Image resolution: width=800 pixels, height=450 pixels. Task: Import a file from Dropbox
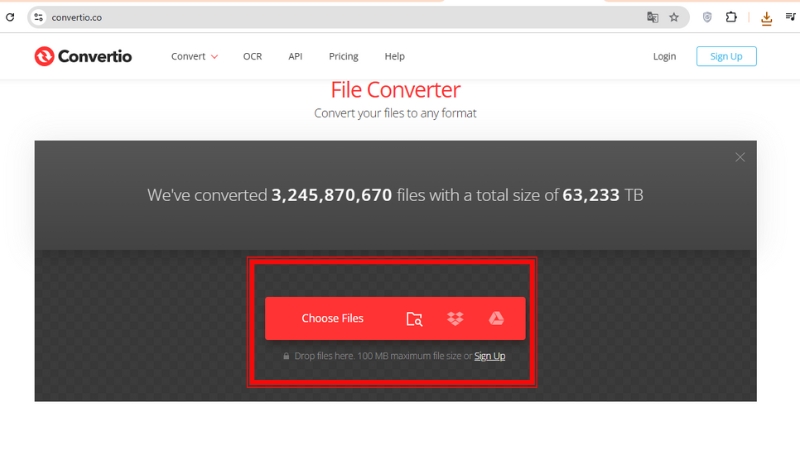point(455,319)
